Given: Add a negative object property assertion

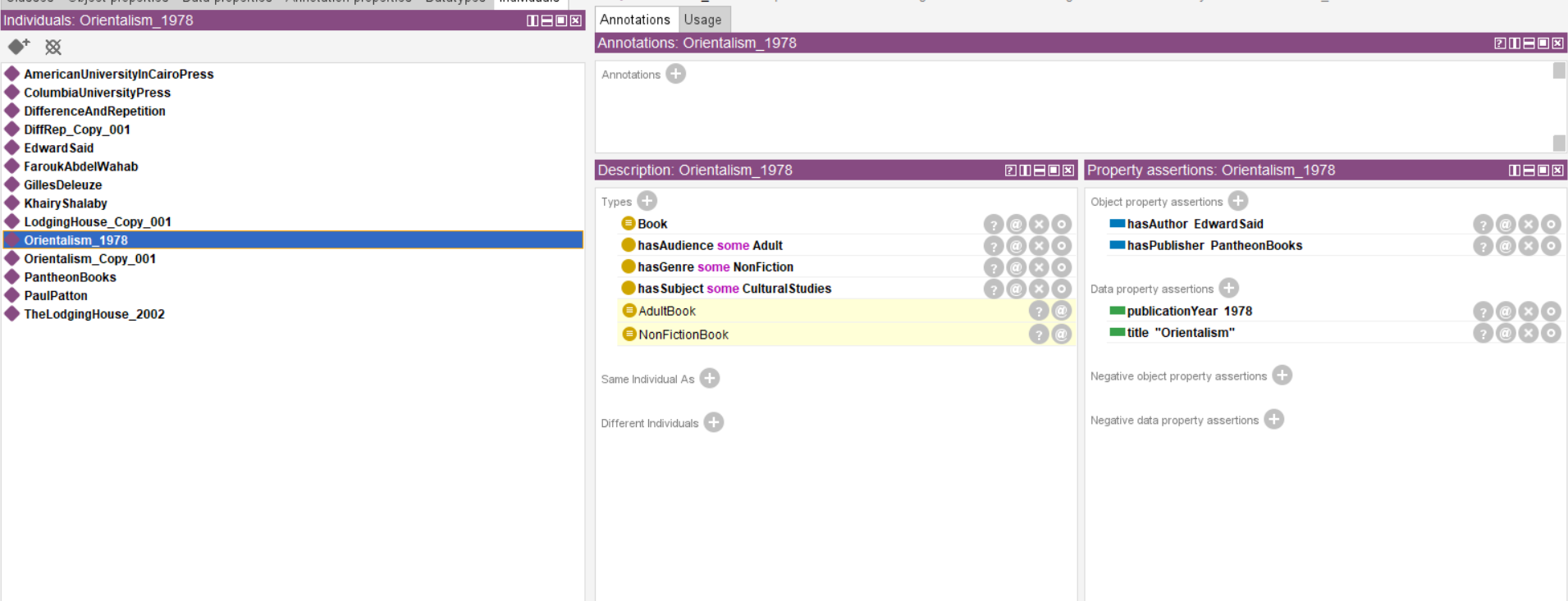Looking at the screenshot, I should (1282, 376).
